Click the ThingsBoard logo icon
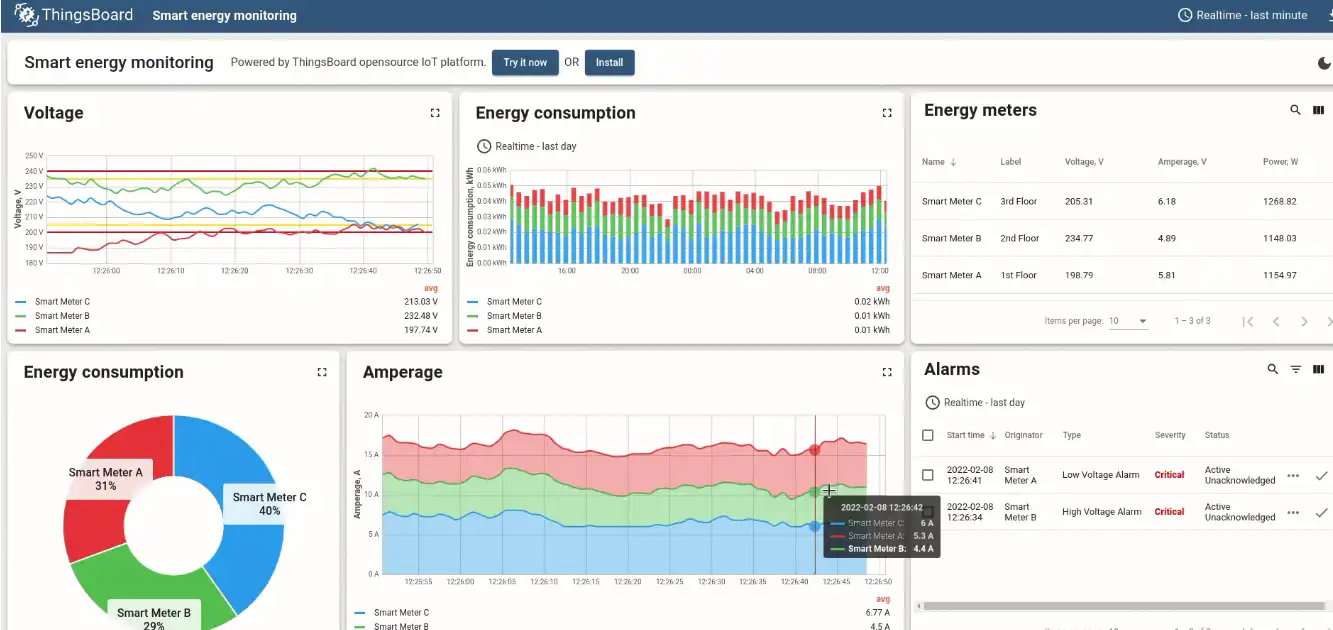The image size is (1333, 630). pos(27,14)
